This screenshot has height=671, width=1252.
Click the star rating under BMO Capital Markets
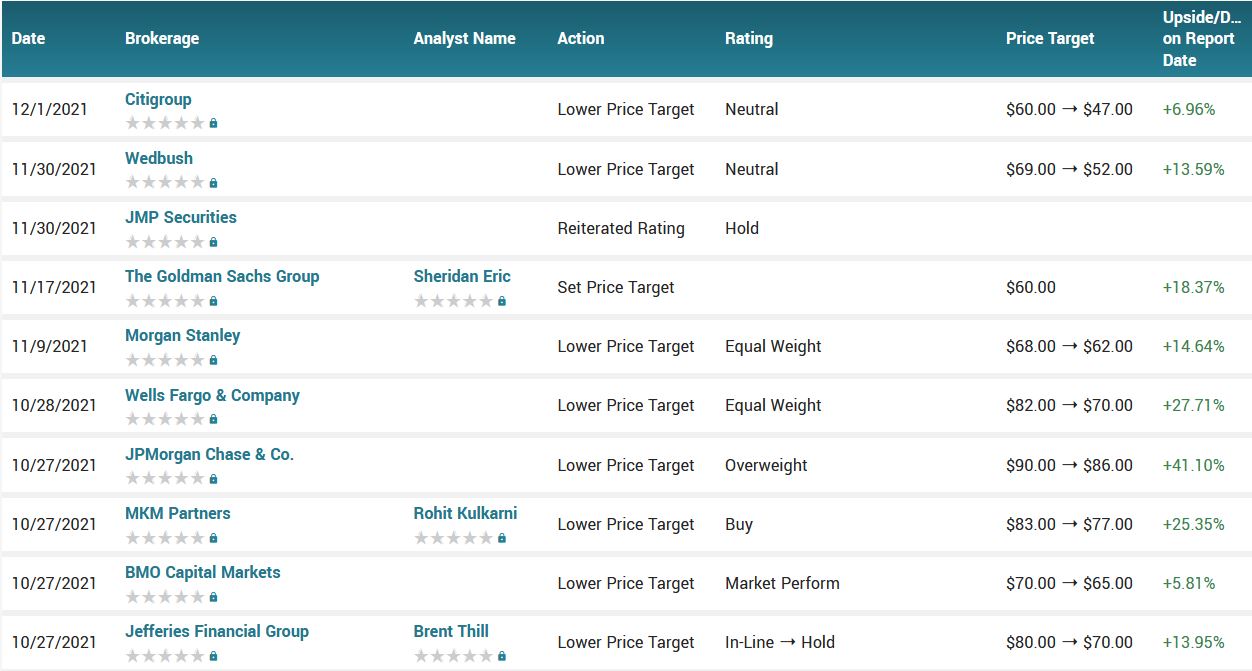165,596
